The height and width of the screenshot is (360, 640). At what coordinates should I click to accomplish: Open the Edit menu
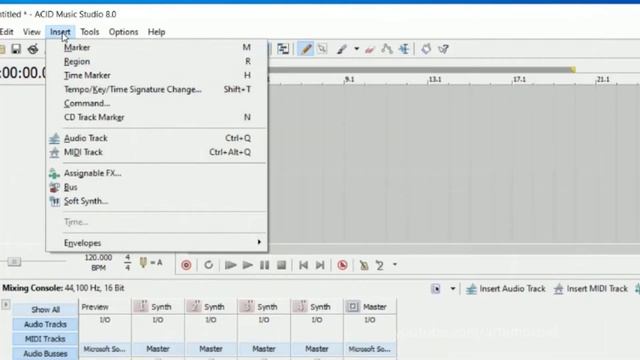point(6,32)
